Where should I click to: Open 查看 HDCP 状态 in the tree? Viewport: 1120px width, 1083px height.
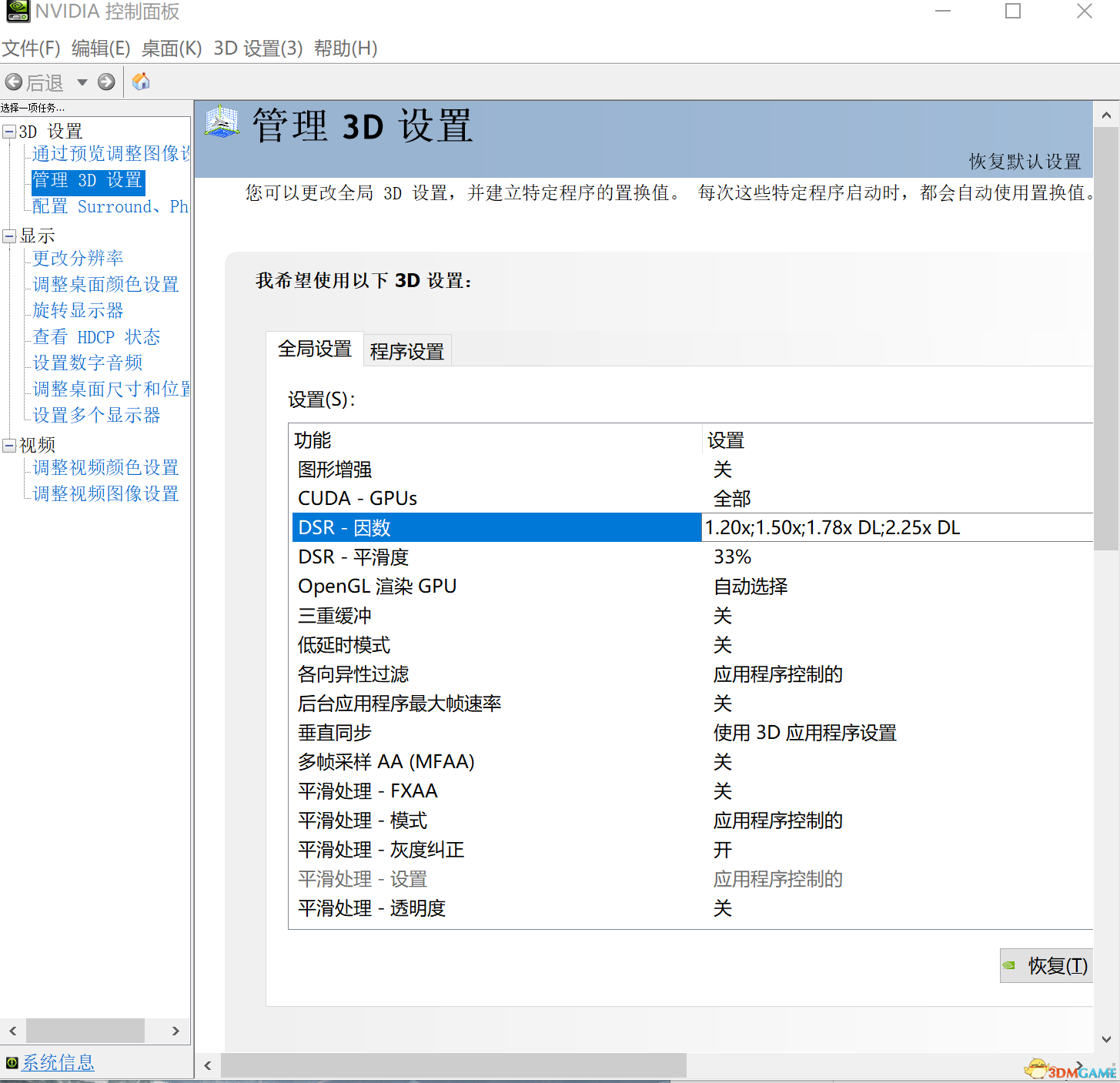click(x=97, y=336)
